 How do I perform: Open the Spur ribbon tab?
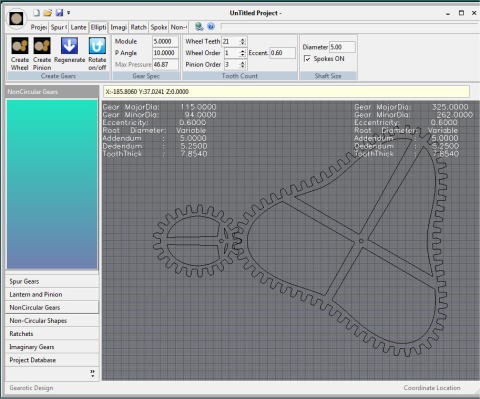point(59,27)
